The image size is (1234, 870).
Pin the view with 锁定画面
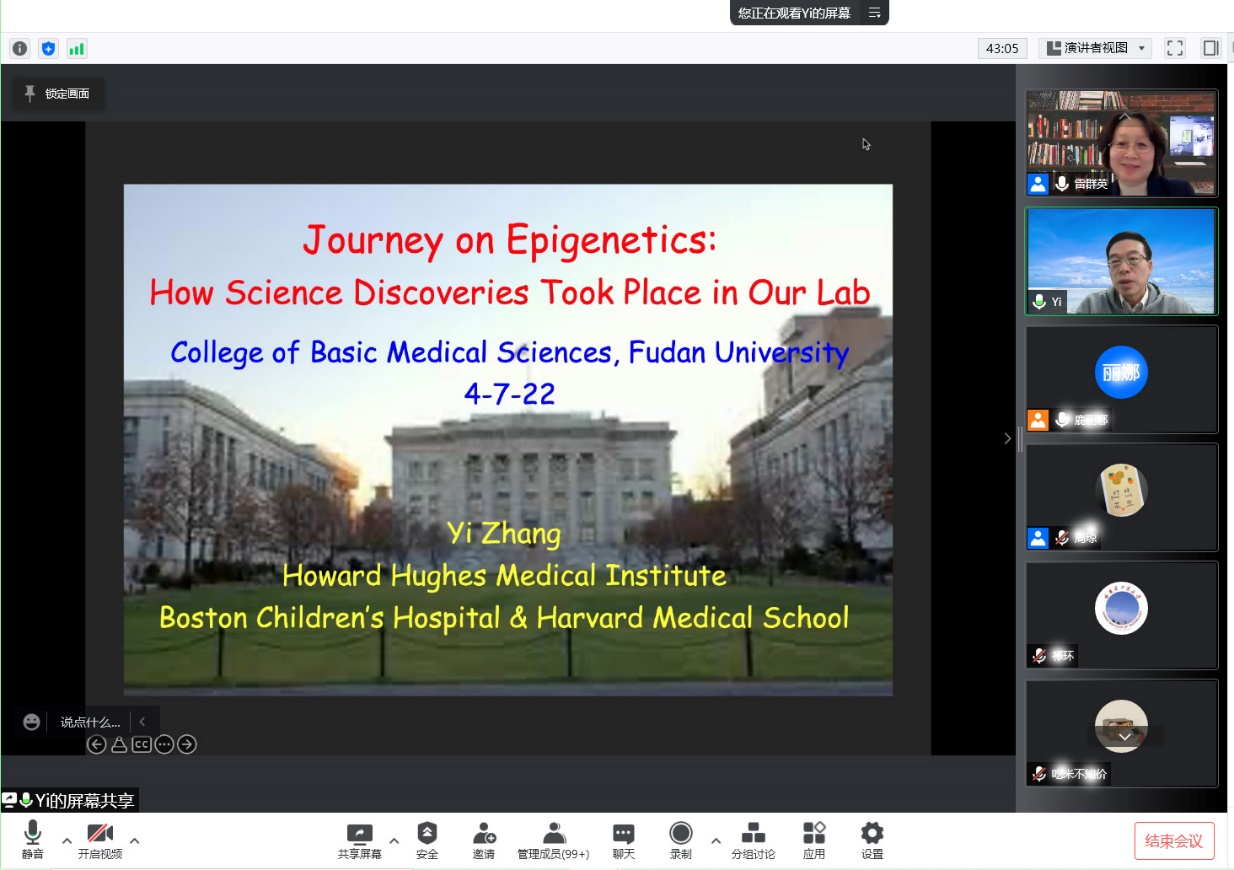pyautogui.click(x=57, y=94)
